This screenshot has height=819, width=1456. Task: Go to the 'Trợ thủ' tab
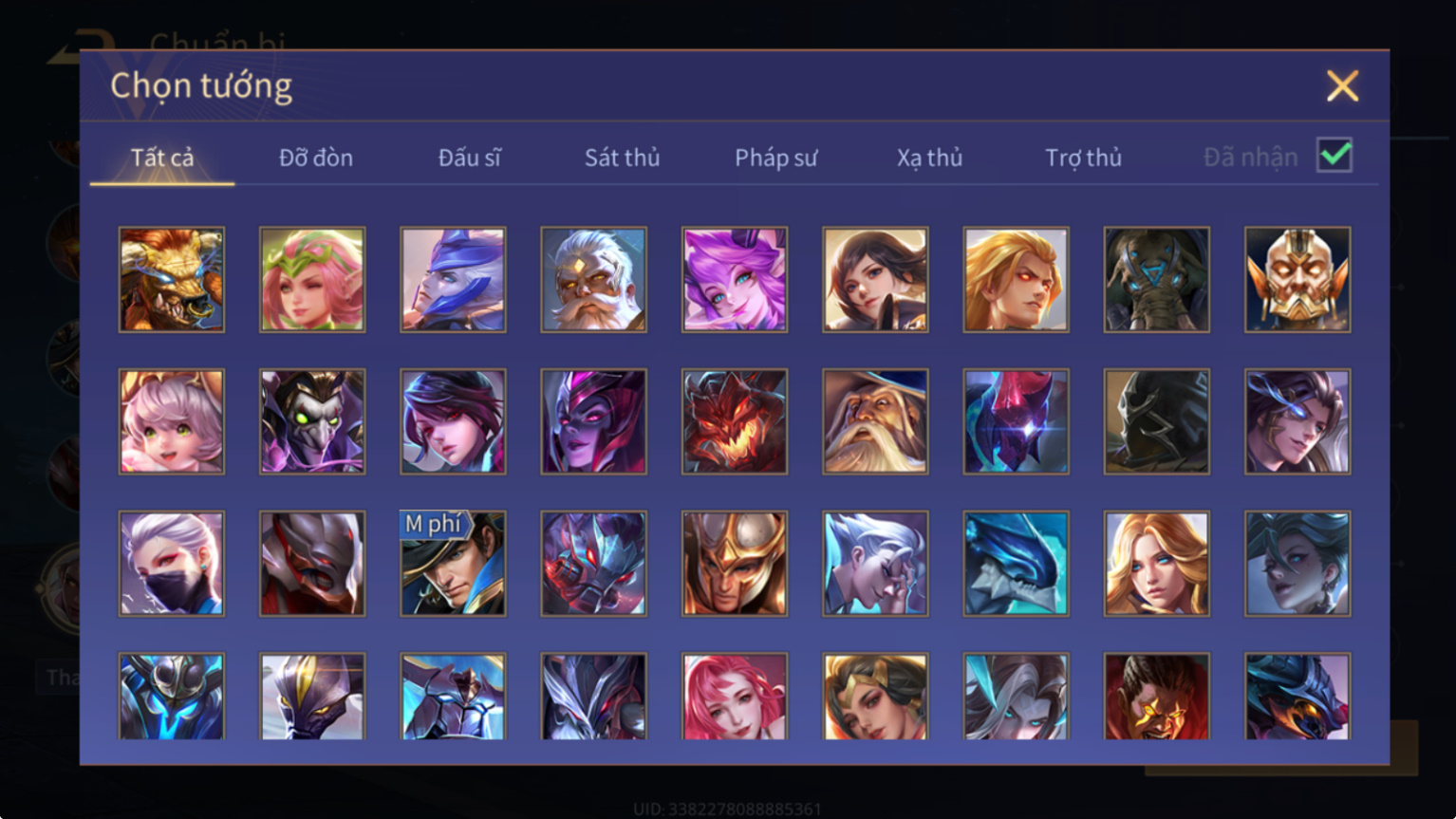[1083, 158]
